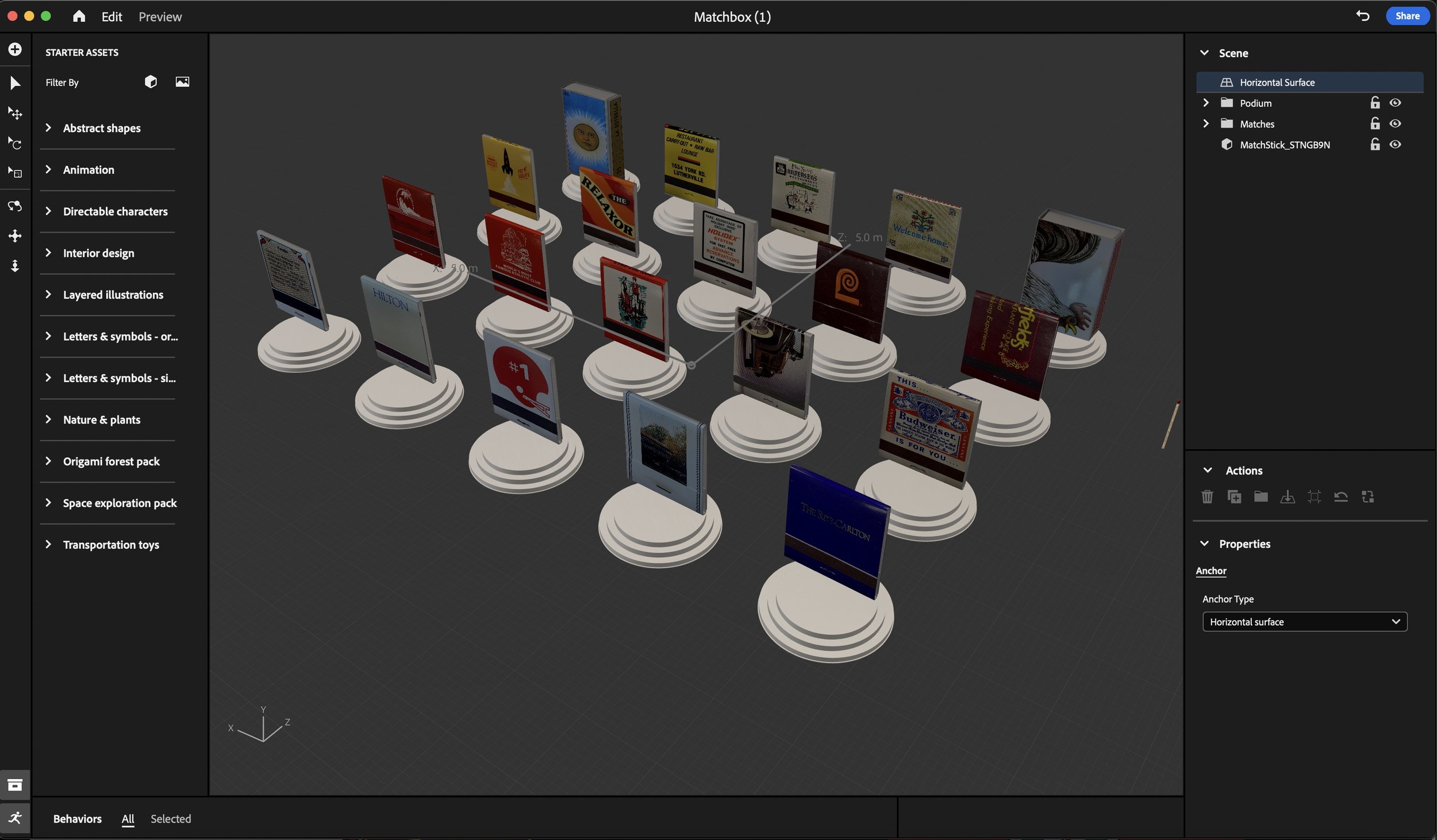Select the Podium folder row
The width and height of the screenshot is (1437, 840).
tap(1310, 103)
